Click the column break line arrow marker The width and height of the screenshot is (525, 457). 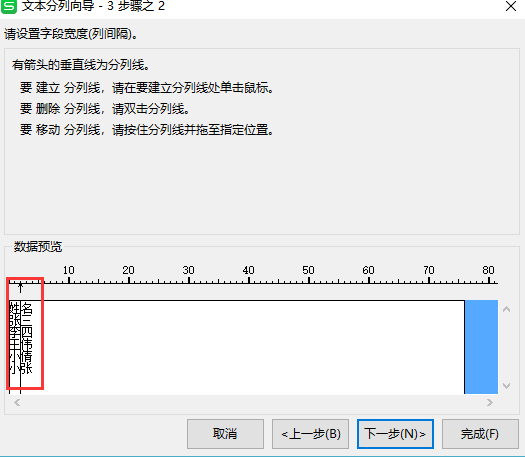(20, 287)
